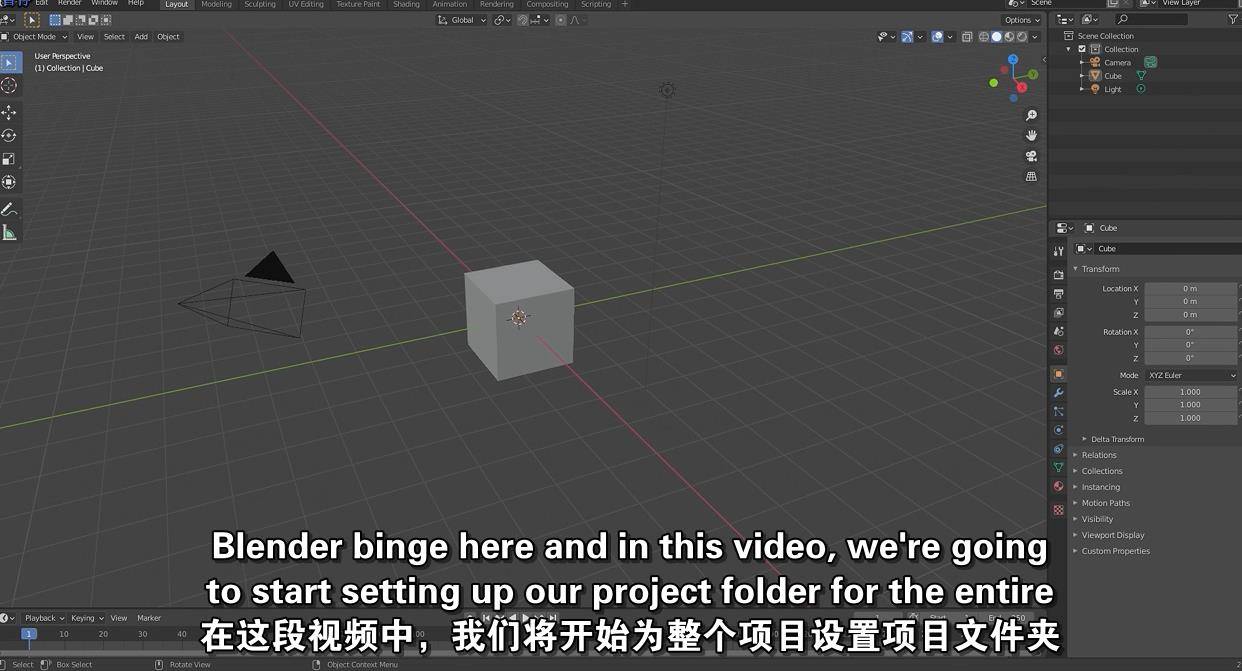Open the Modifiers properties tab
Screen dimensions: 1242x671
1059,393
